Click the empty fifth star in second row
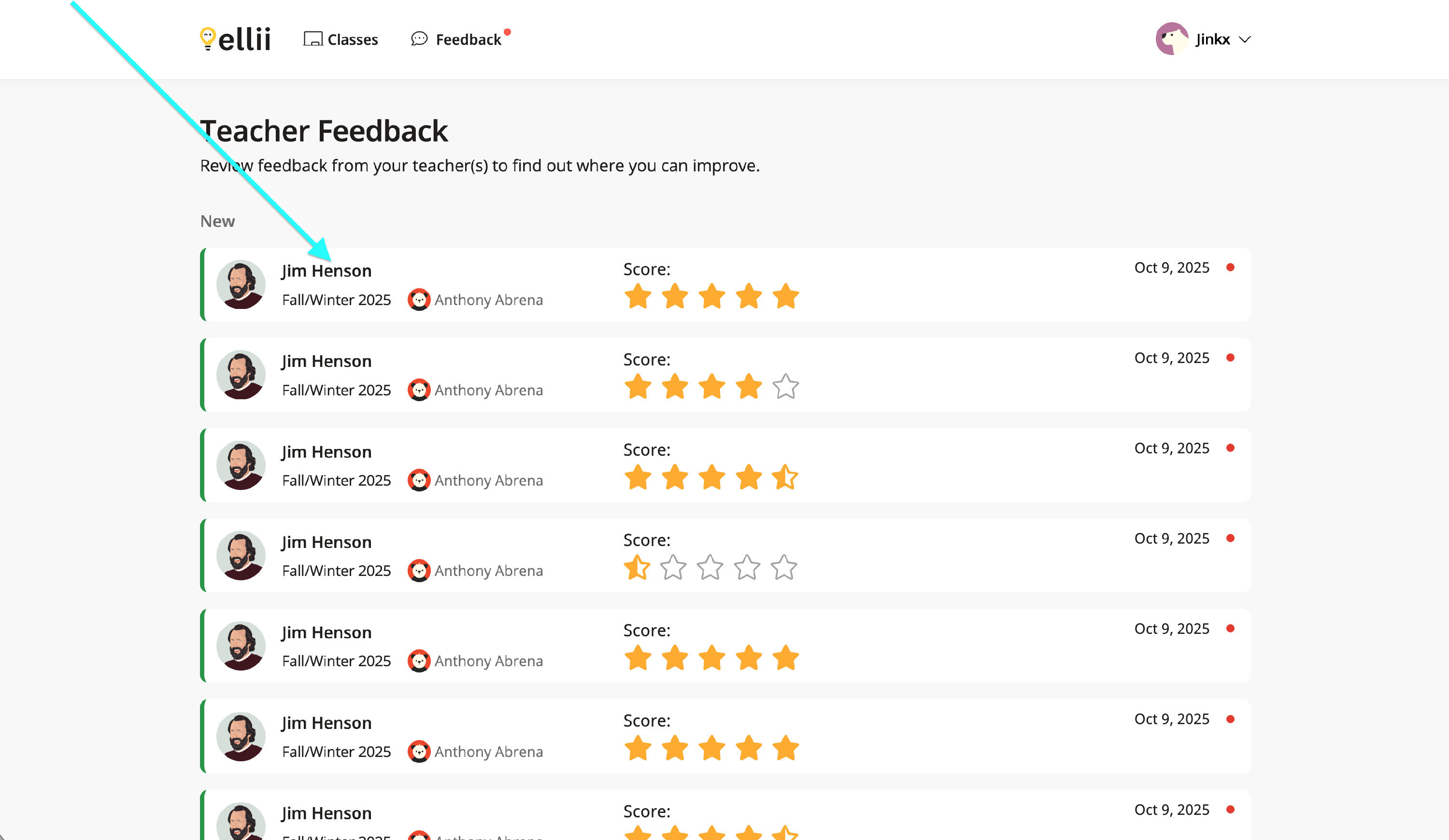 [x=785, y=387]
